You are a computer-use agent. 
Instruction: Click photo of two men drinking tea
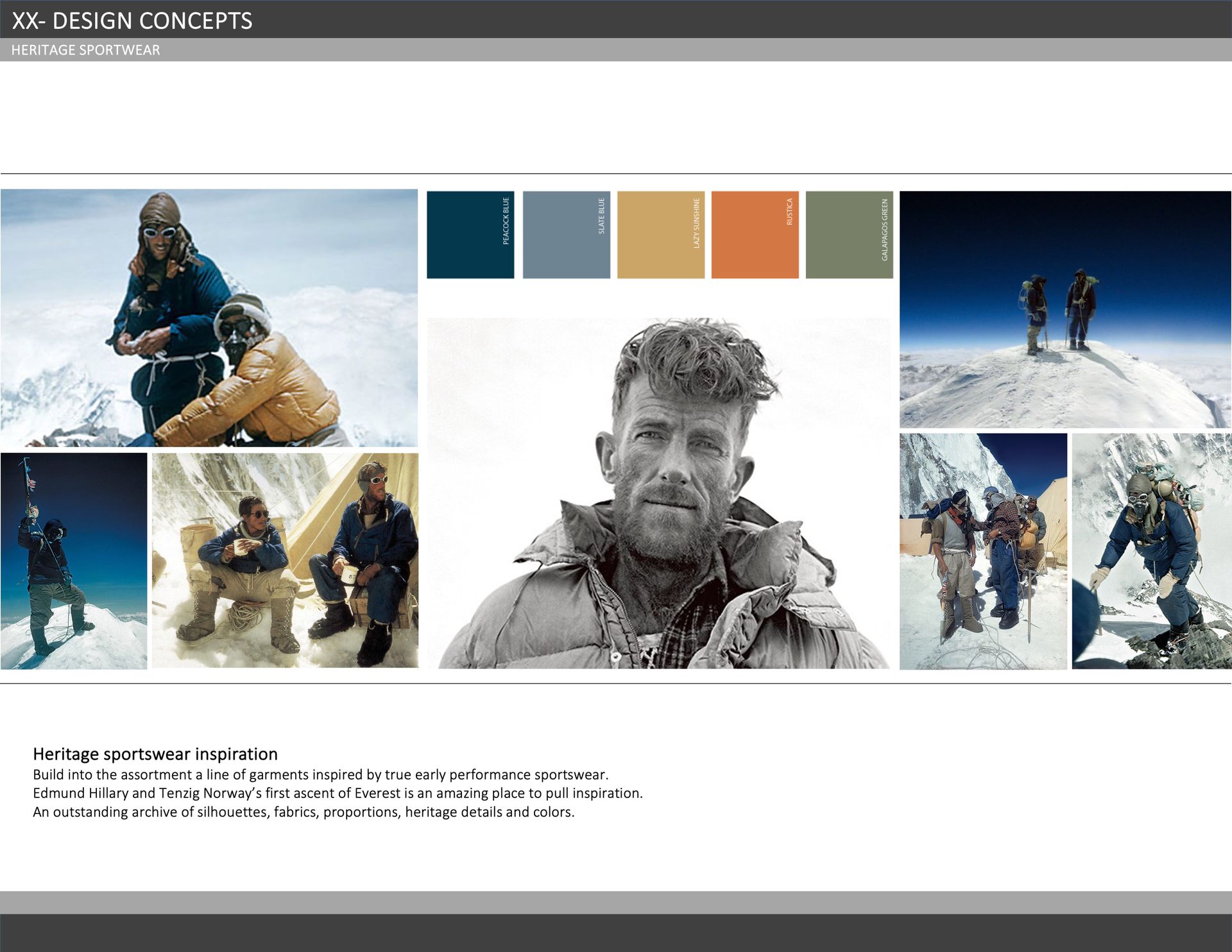[x=285, y=561]
